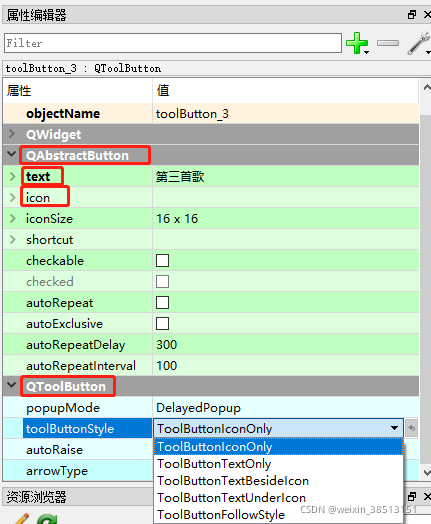Click the green reload resources icon

[x=47, y=519]
